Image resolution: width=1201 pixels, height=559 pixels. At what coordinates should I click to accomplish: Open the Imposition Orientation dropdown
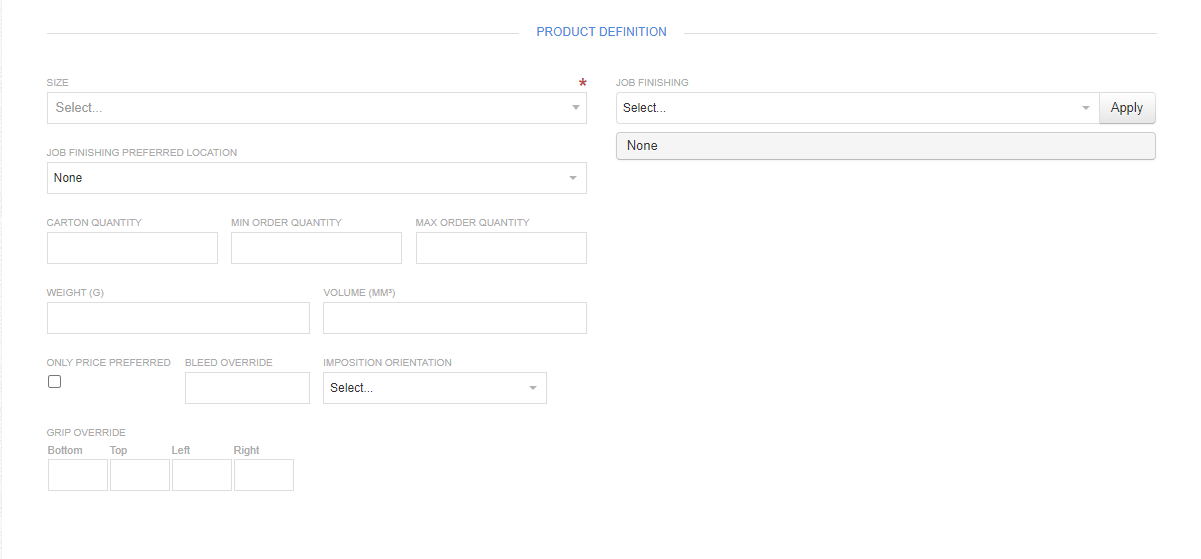(425, 388)
